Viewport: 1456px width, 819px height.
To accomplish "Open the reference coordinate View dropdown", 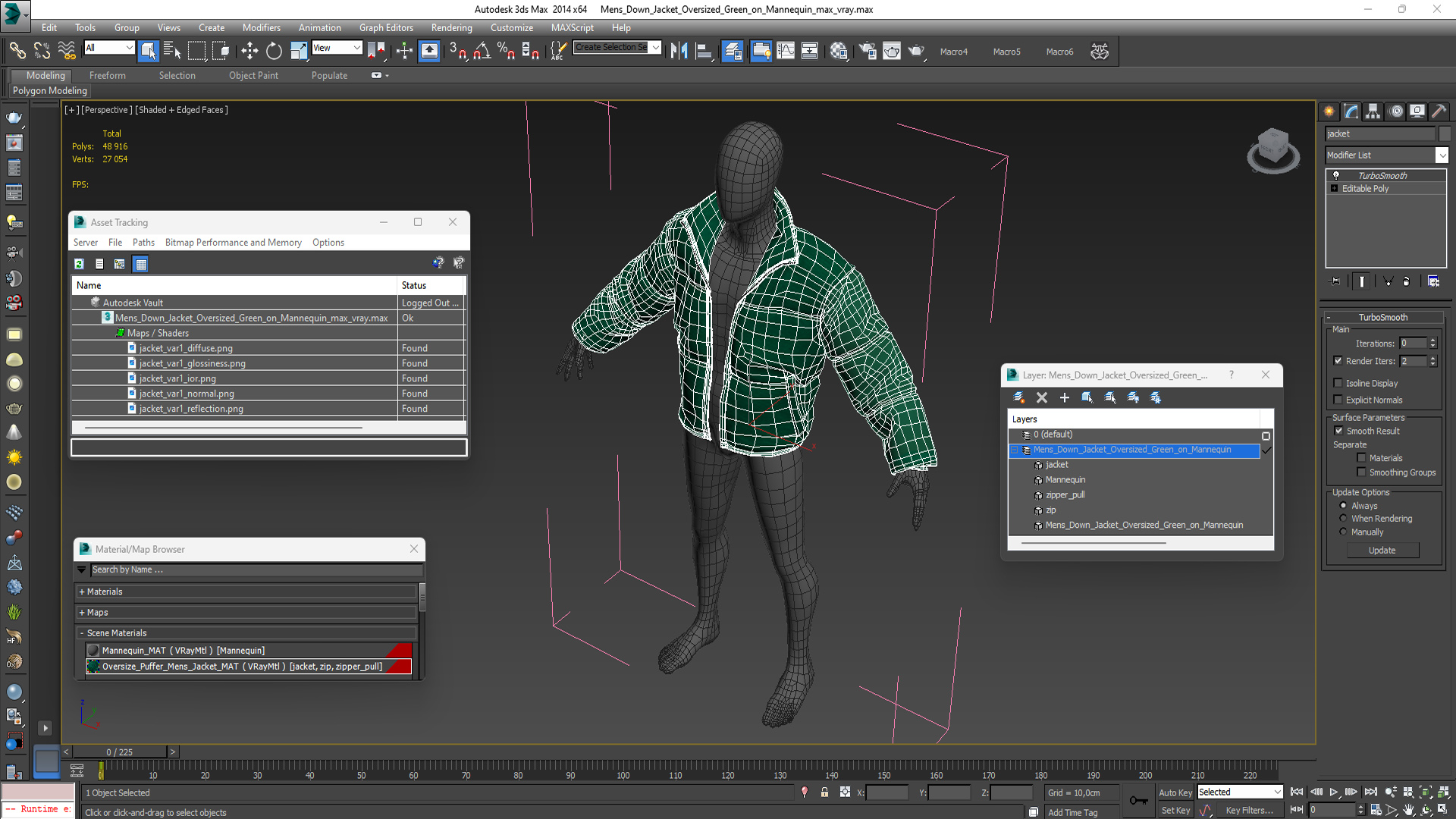I will click(337, 48).
